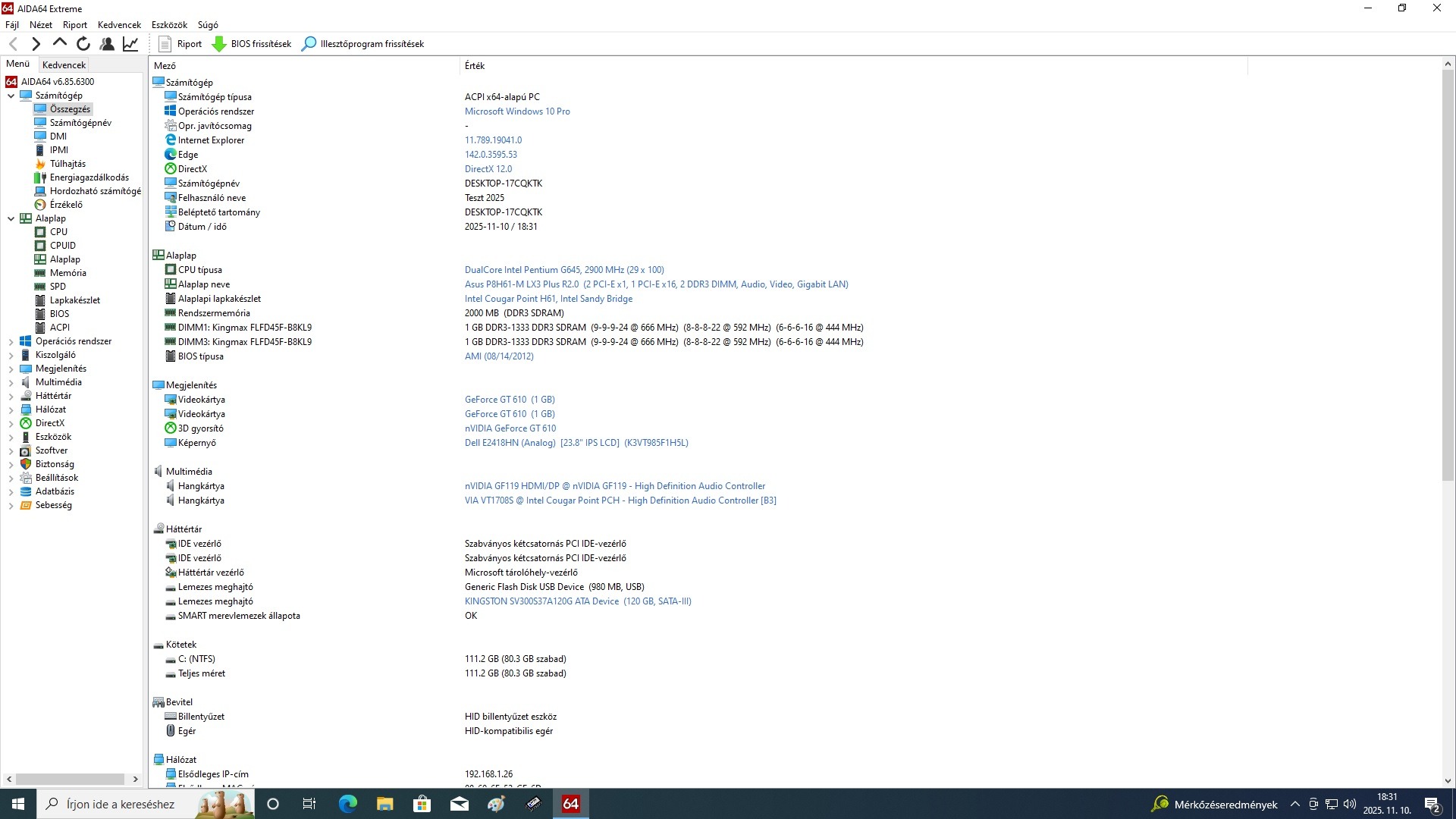Viewport: 1456px width, 819px height.
Task: Click the Illesztőprogram frissítések search icon
Action: 309,44
